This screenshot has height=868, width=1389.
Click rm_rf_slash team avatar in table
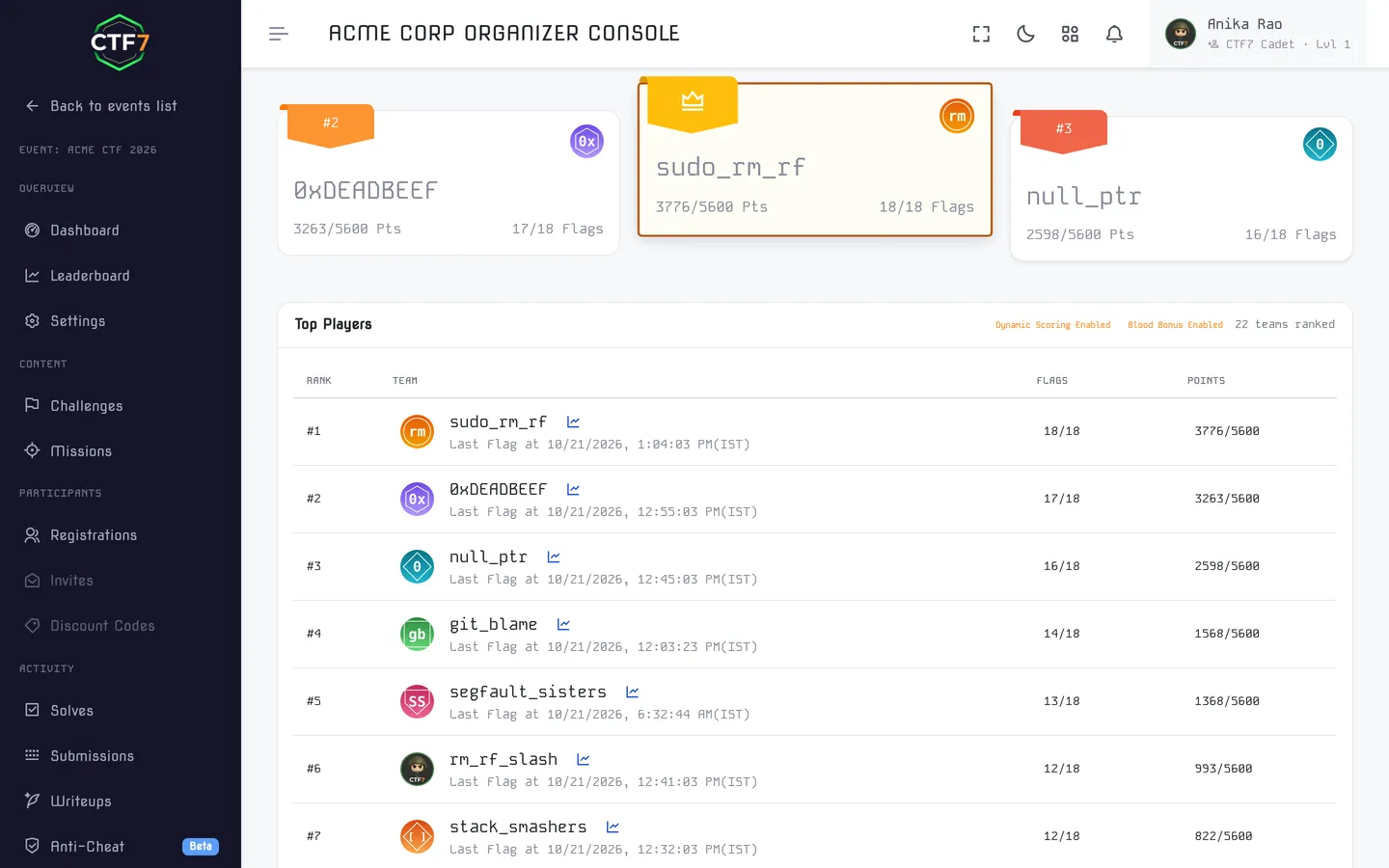click(x=418, y=769)
